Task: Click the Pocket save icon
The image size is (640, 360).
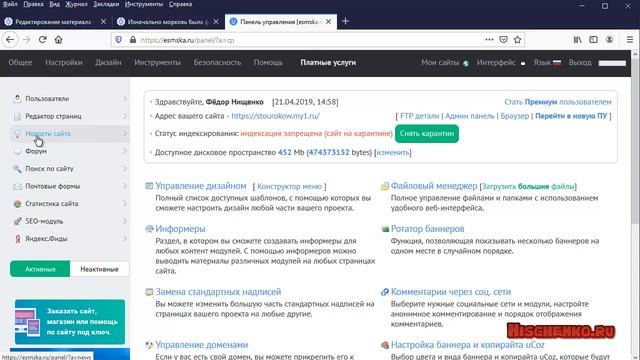Action: pos(503,40)
